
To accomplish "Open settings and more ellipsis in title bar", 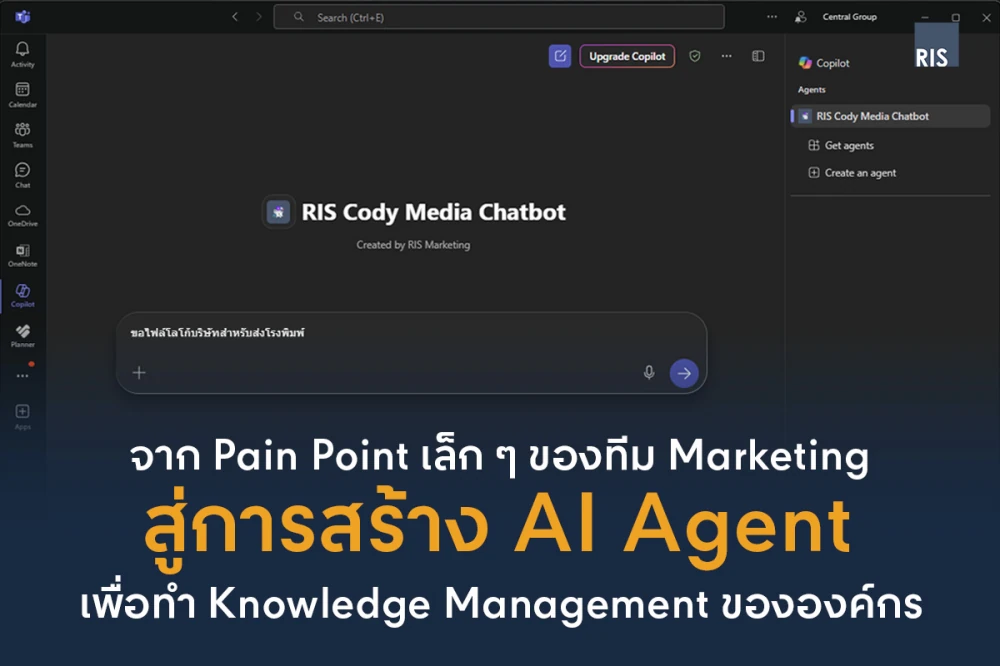I will click(772, 17).
